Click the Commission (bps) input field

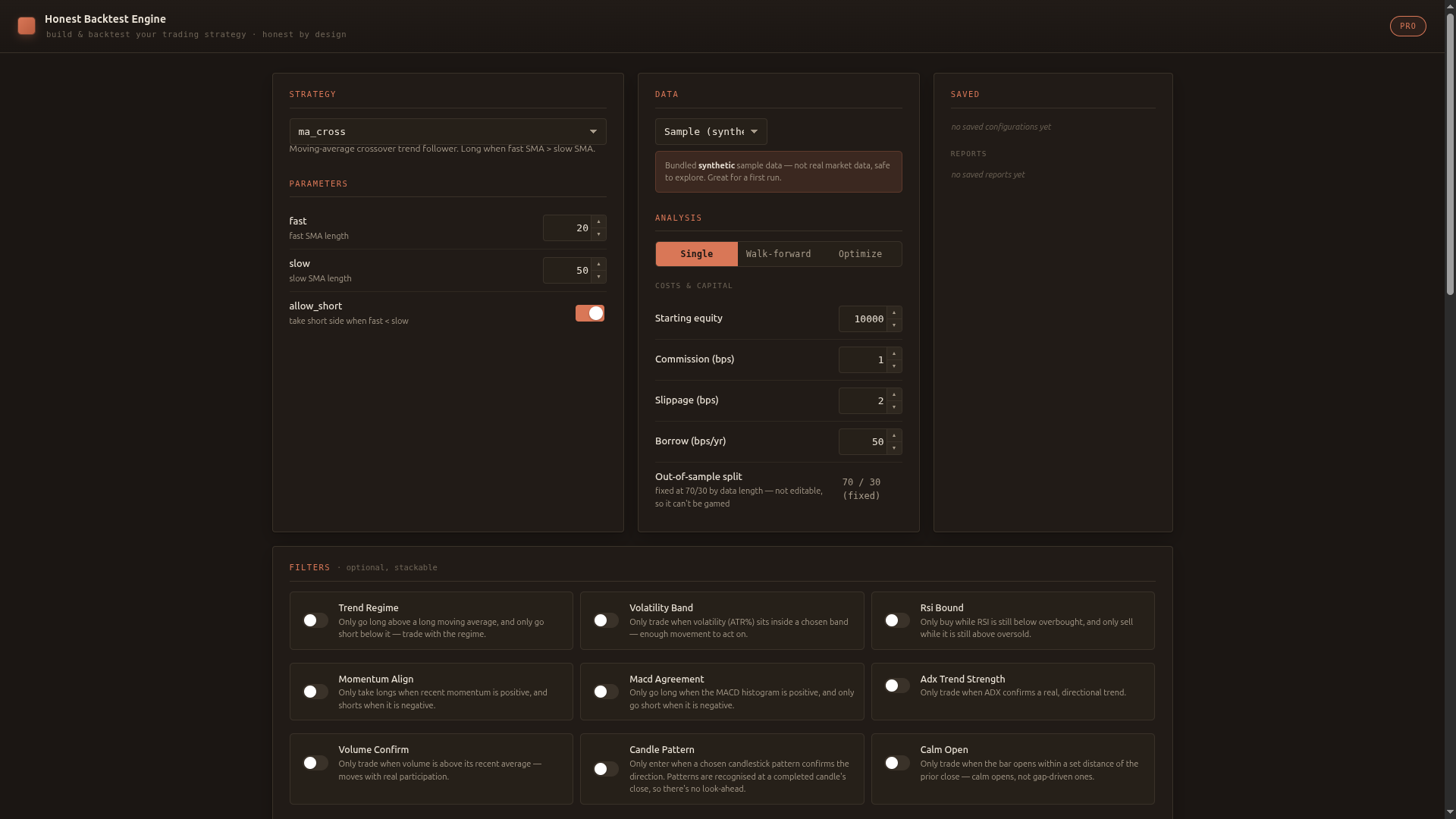[x=863, y=359]
